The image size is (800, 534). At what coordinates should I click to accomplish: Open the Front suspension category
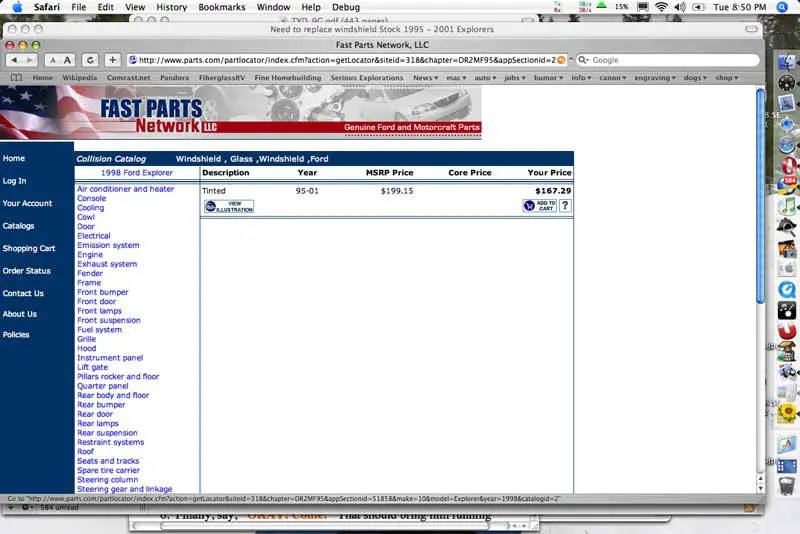(109, 320)
